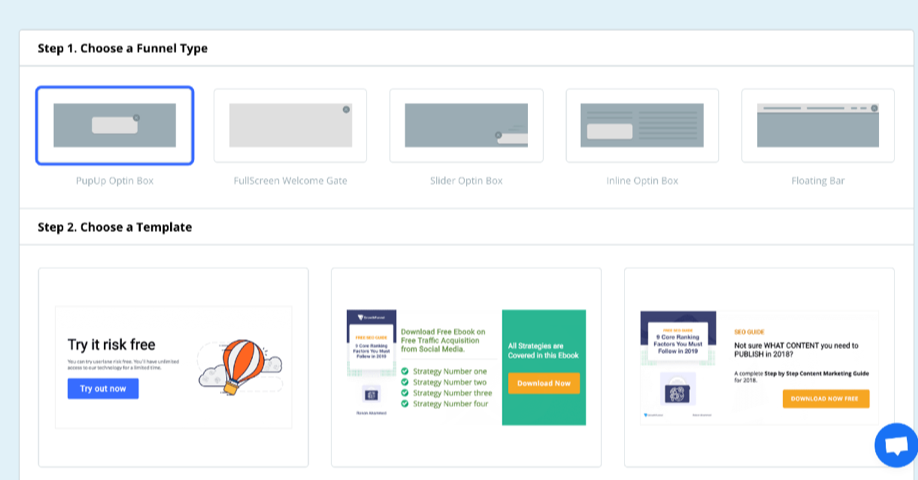
Task: Pick the Slider Optin Box funnel type
Action: pyautogui.click(x=466, y=125)
